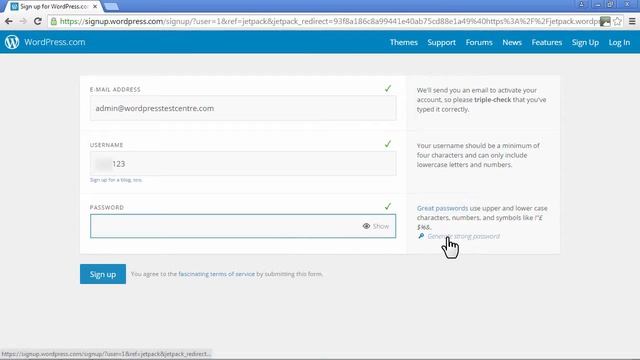The height and width of the screenshot is (360, 640).
Task: Focus the Username field
Action: [243, 164]
